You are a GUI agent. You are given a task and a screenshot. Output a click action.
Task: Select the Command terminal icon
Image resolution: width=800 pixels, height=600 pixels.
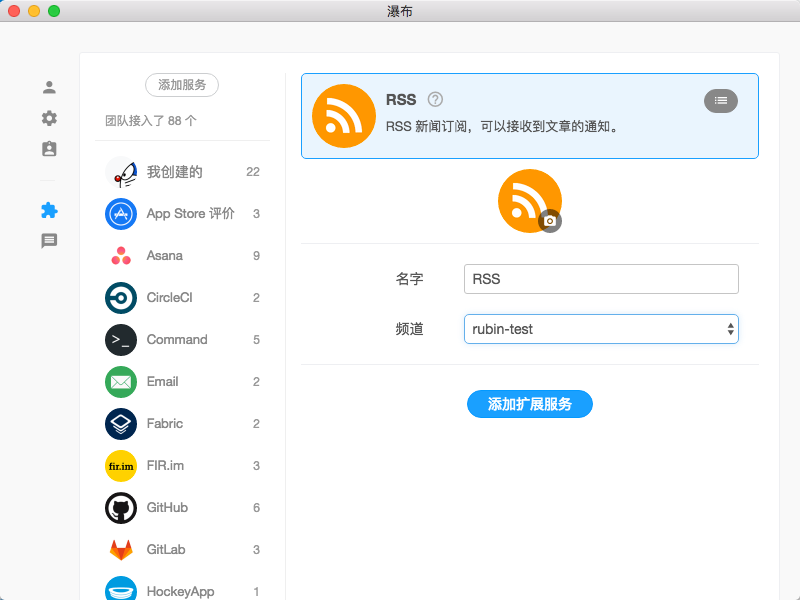(x=121, y=340)
